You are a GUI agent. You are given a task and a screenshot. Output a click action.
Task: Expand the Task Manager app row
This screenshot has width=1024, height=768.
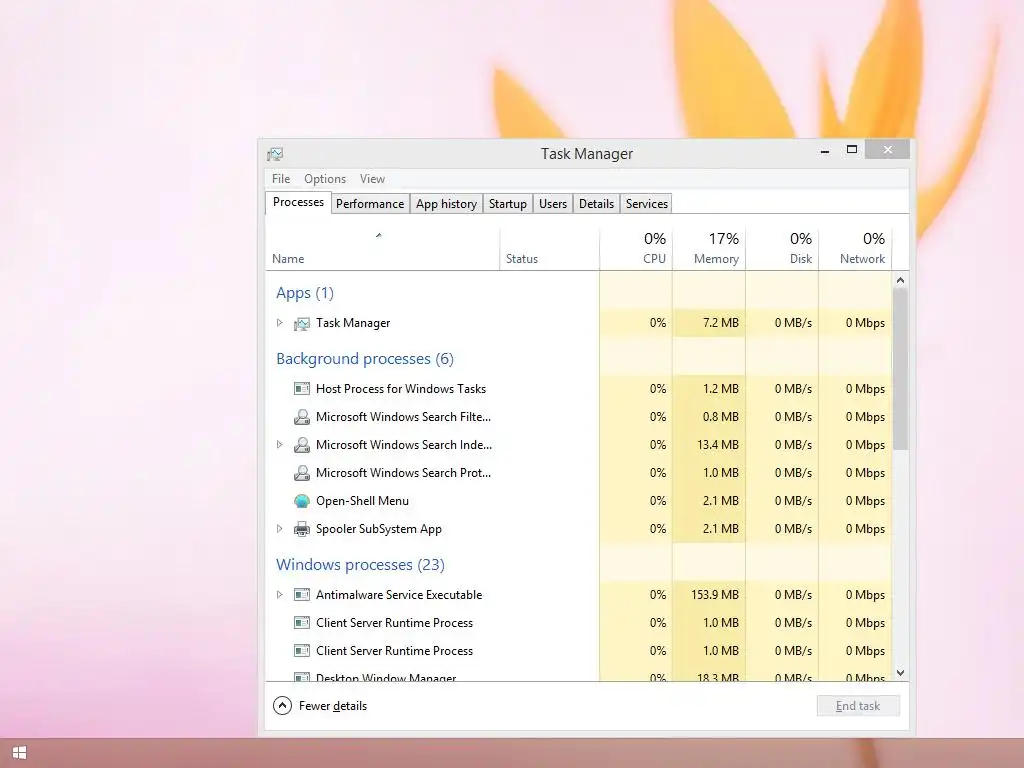tap(280, 323)
